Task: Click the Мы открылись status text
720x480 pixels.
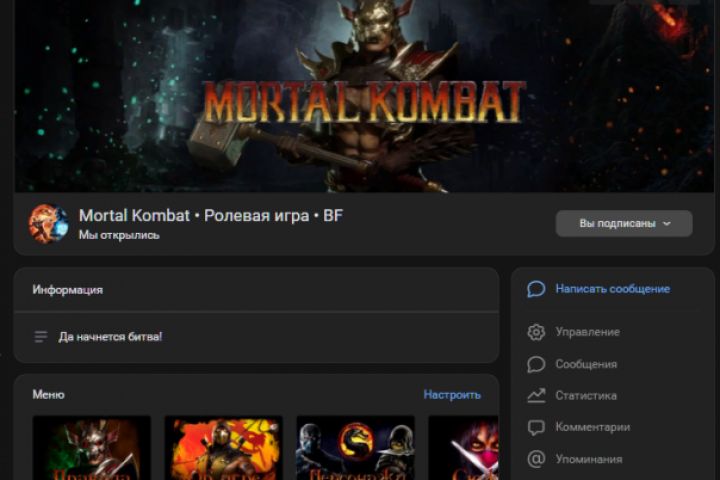Action: (x=119, y=235)
